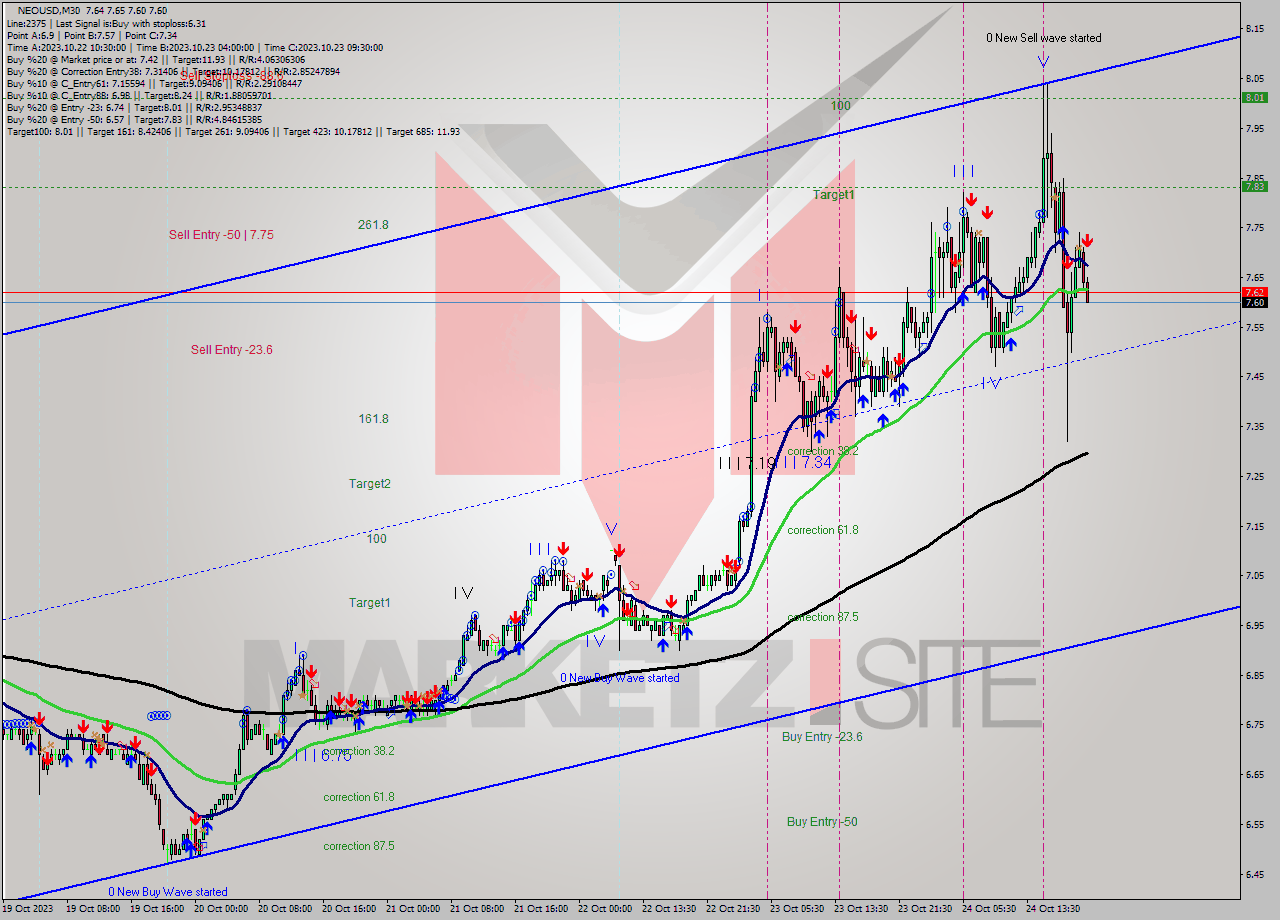1280x920 pixels.
Task: Click the '20 Oct 08:00' time axis label
Action: pos(284,909)
